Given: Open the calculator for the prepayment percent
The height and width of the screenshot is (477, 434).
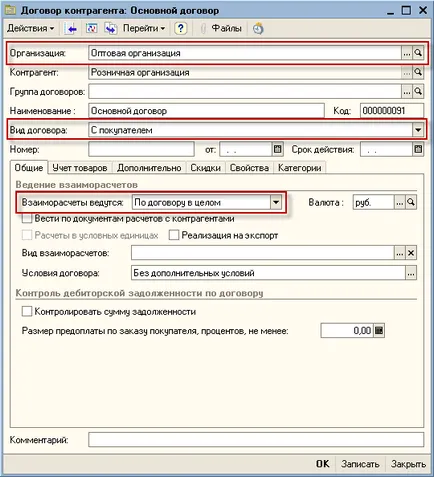Looking at the screenshot, I should pyautogui.click(x=379, y=331).
